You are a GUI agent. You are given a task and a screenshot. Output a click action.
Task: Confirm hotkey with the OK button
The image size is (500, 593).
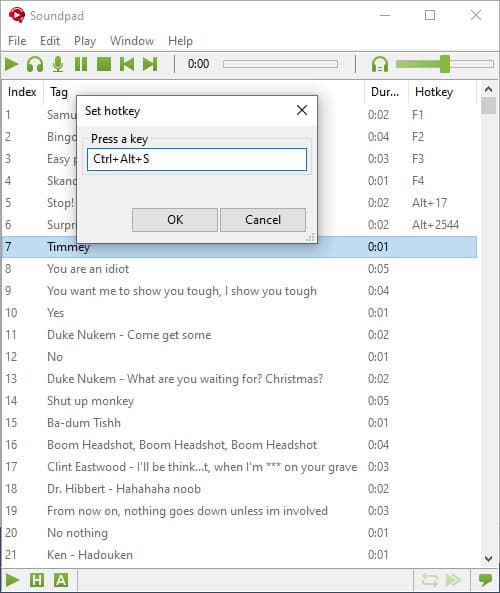coord(175,220)
